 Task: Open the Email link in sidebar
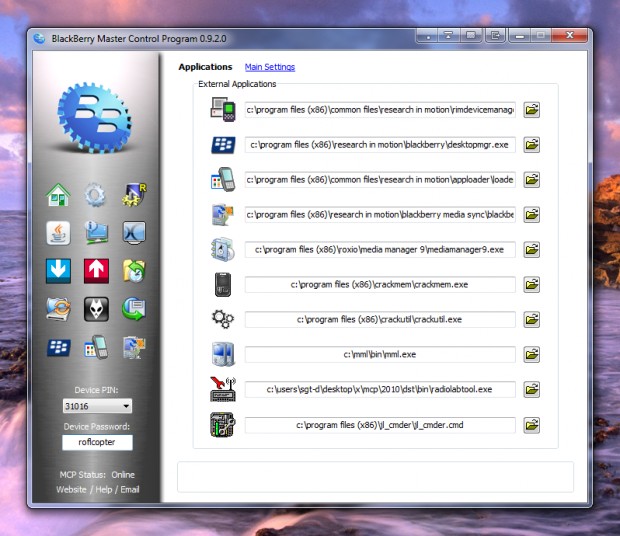(x=130, y=489)
